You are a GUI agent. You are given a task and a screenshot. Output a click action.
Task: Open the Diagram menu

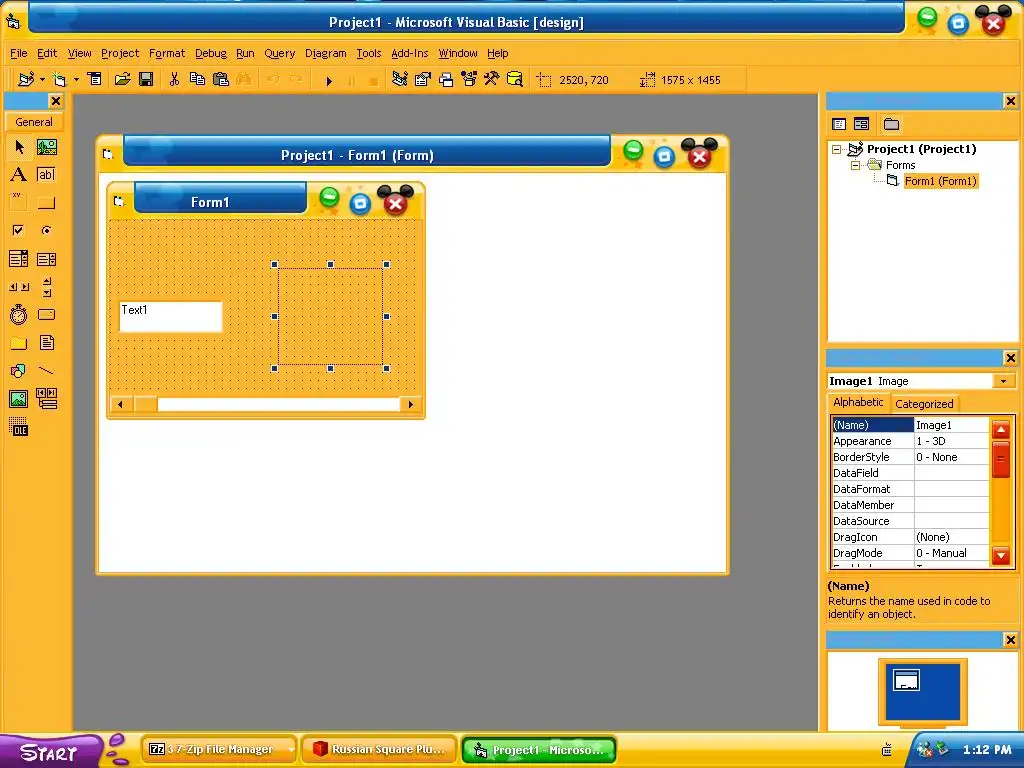pos(325,54)
